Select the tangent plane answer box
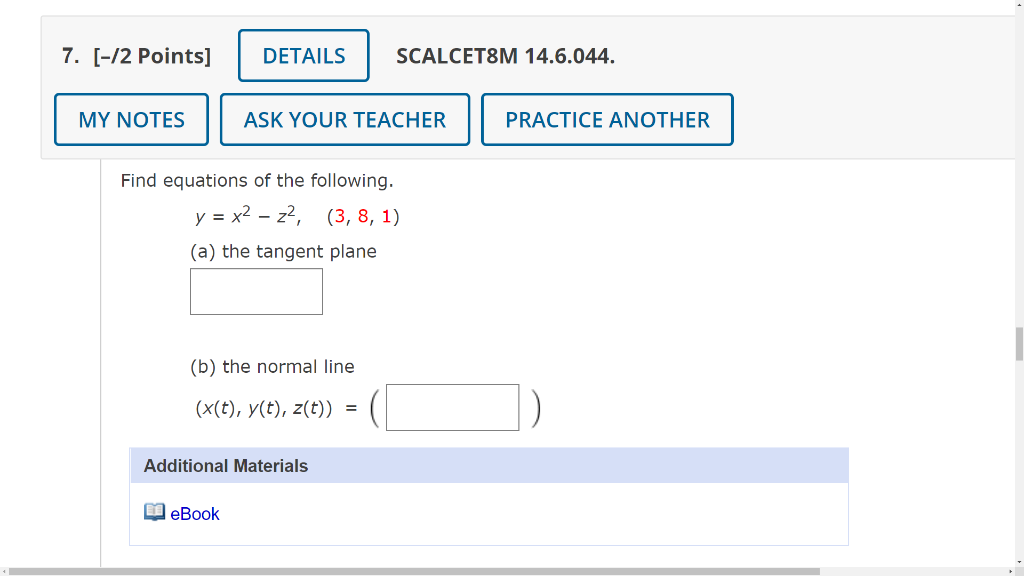This screenshot has height=576, width=1024. [x=256, y=291]
